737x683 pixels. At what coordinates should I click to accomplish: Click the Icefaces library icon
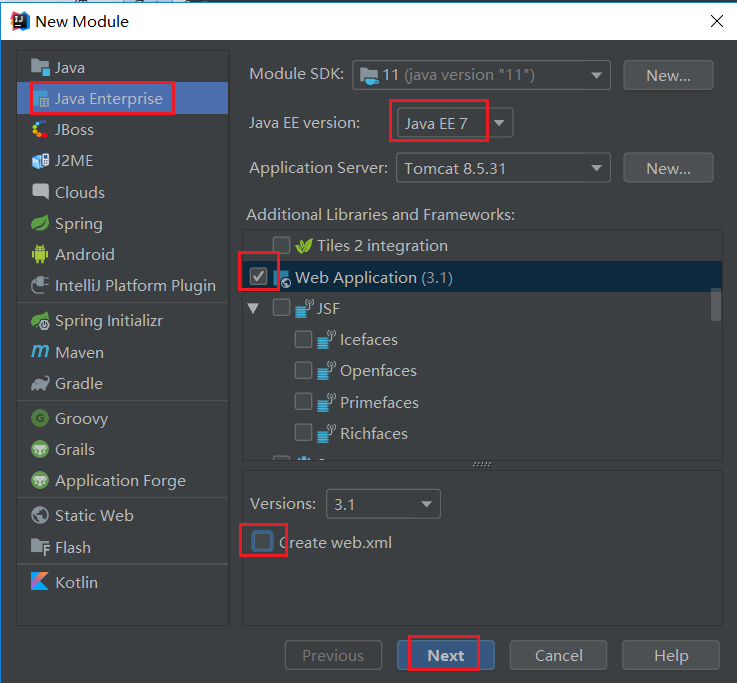326,340
